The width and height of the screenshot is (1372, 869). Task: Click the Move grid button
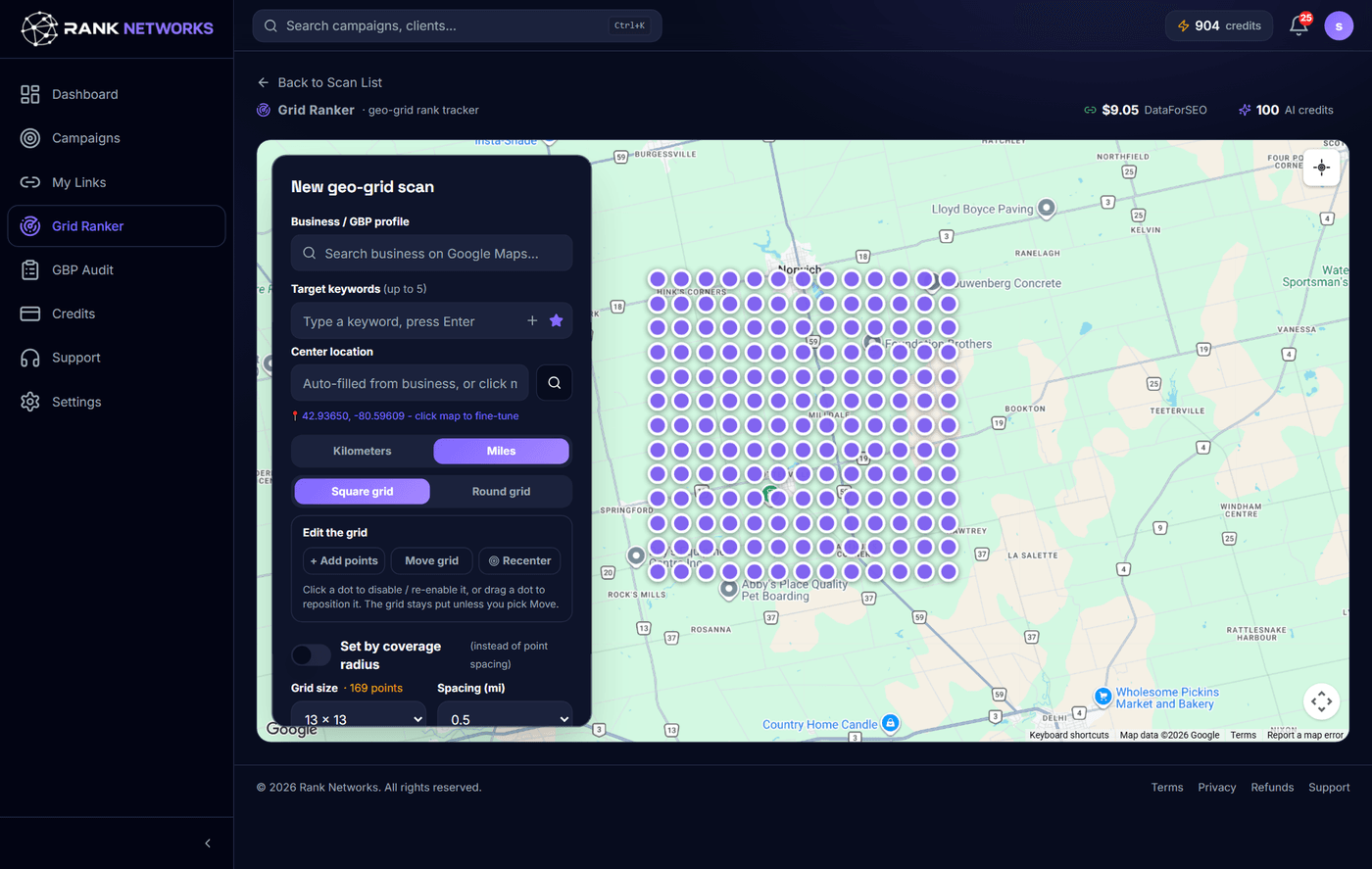point(432,561)
